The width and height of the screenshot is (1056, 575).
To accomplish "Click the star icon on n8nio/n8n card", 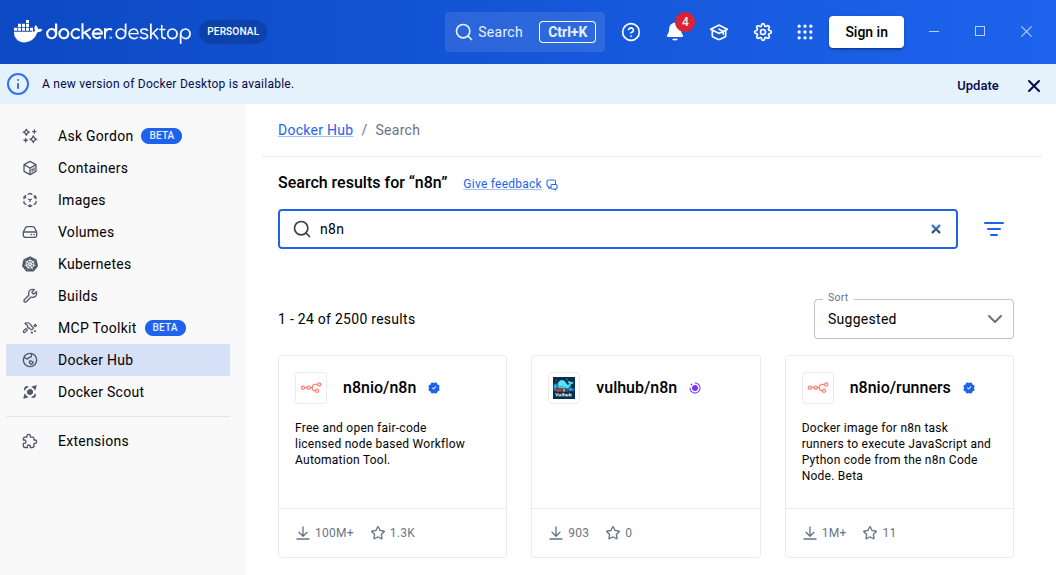I will (378, 533).
